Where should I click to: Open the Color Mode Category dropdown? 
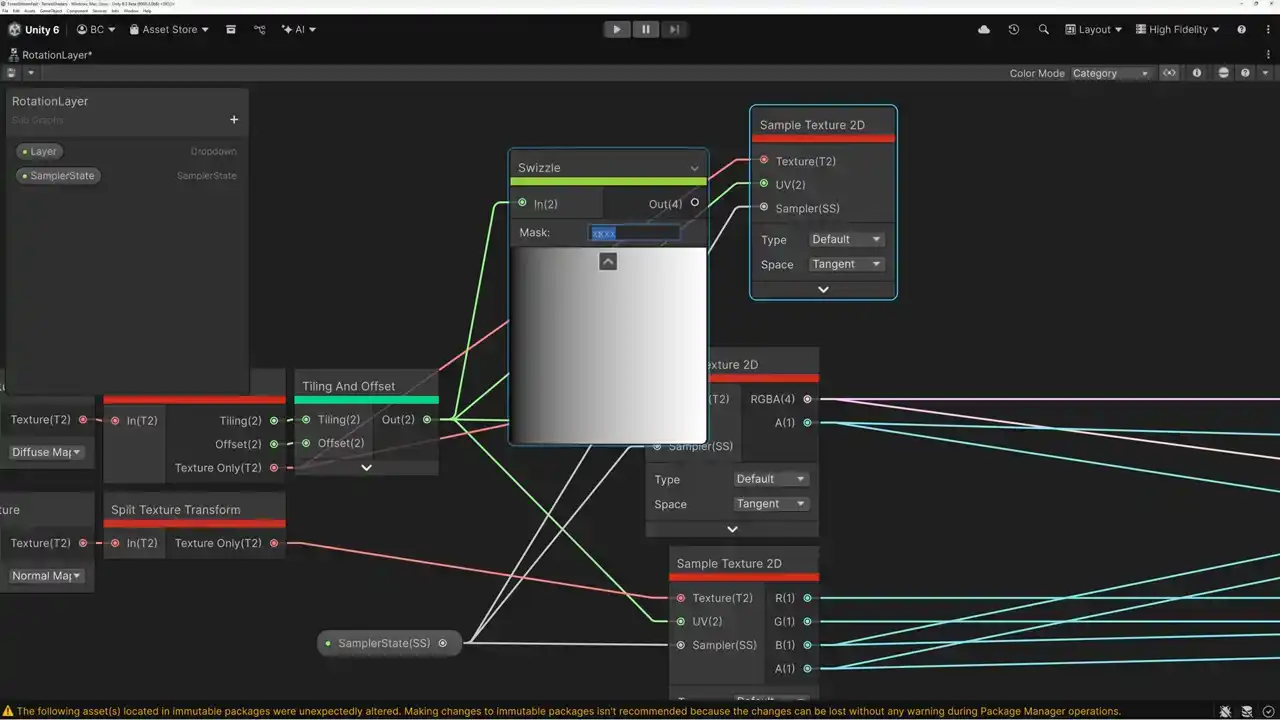[1111, 73]
